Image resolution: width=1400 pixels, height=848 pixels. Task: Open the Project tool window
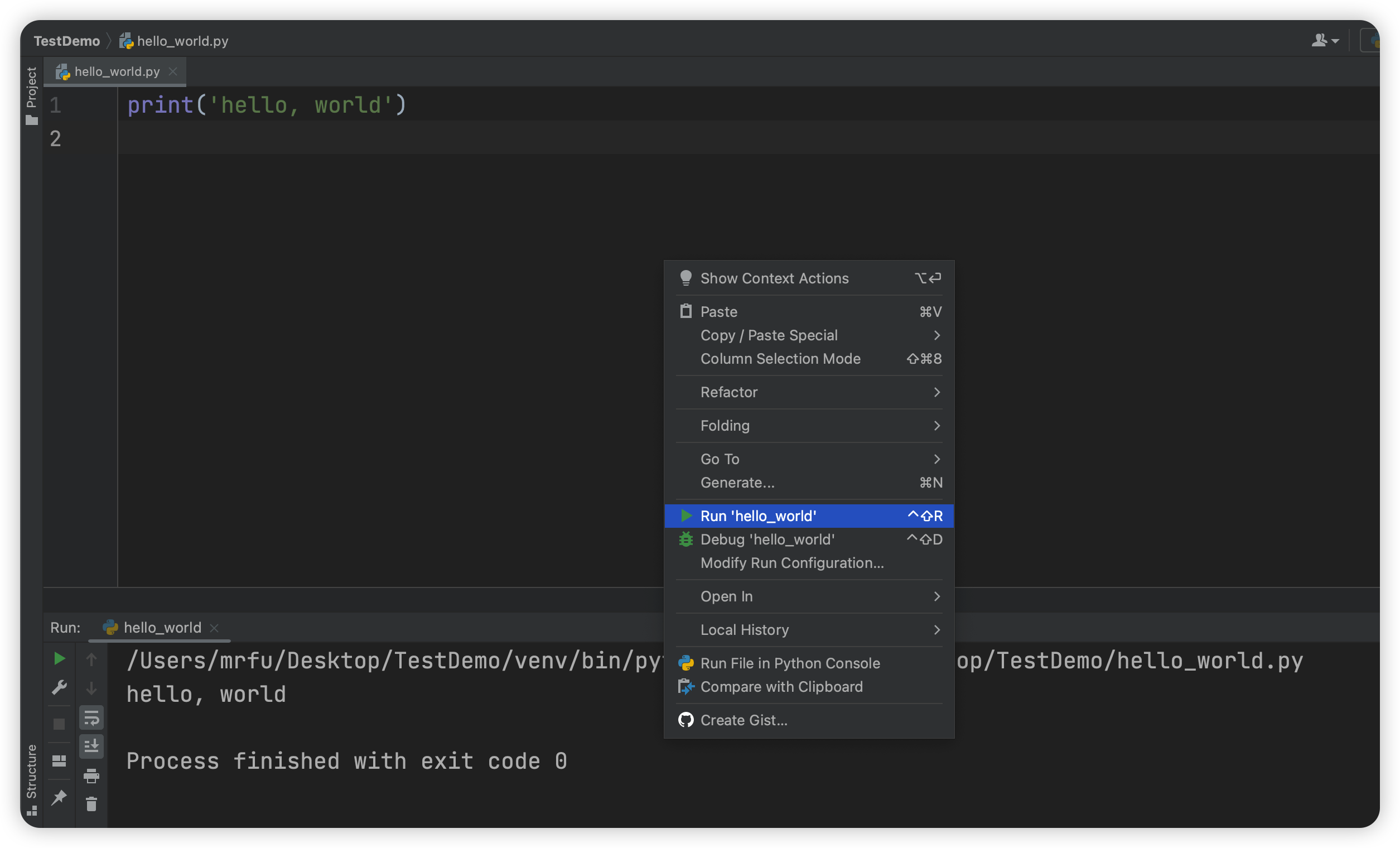point(31,94)
